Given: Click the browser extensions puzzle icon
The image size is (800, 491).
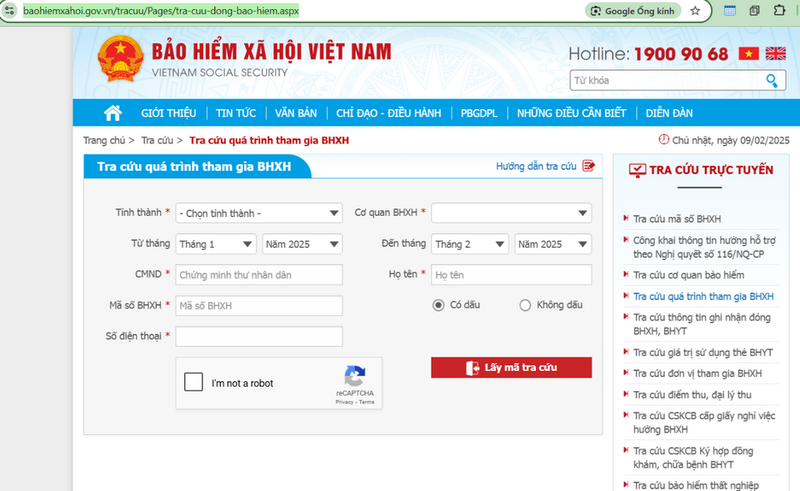Looking at the screenshot, I should (x=779, y=10).
